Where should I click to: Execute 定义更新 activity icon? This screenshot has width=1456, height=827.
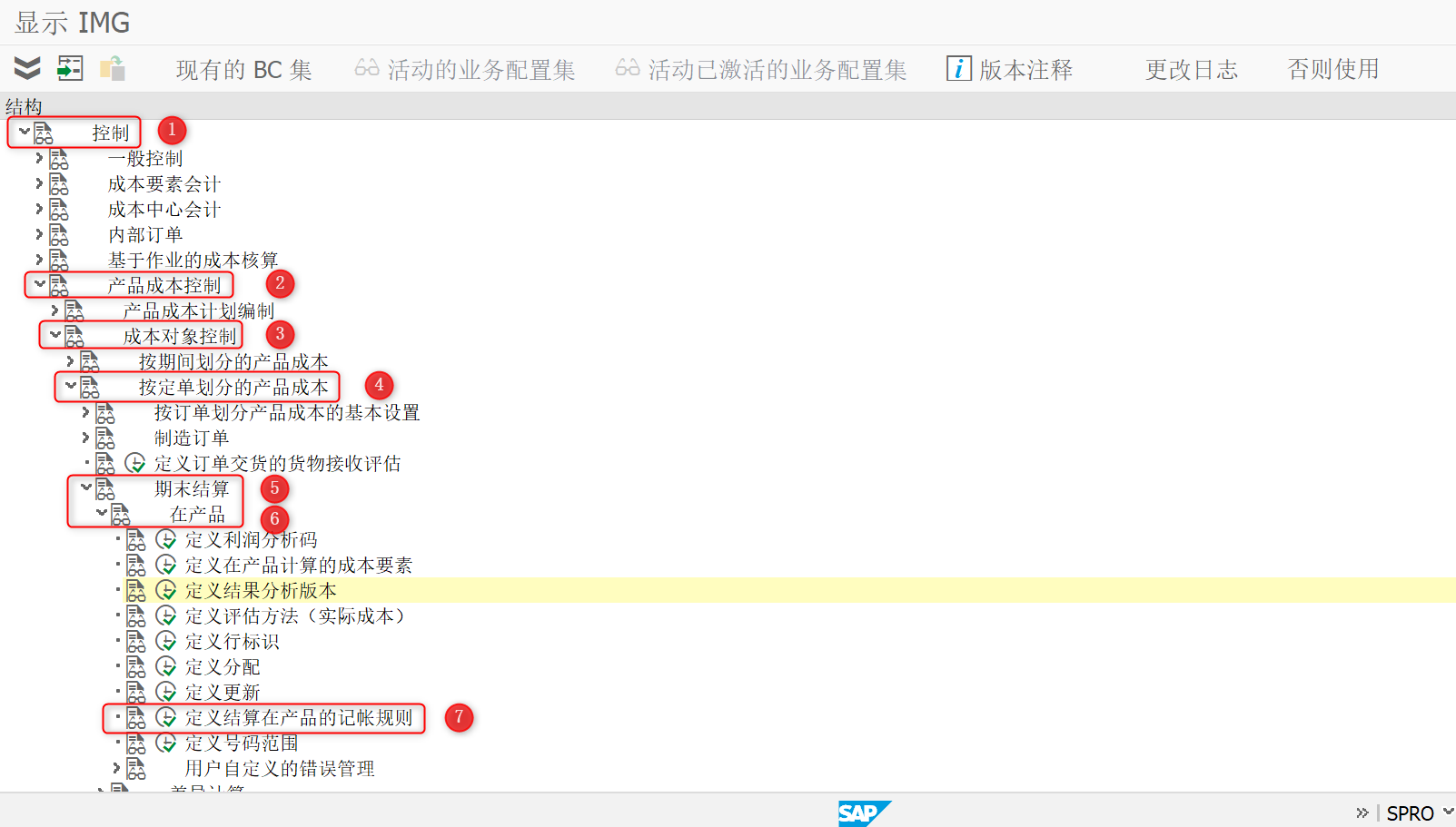(x=165, y=693)
